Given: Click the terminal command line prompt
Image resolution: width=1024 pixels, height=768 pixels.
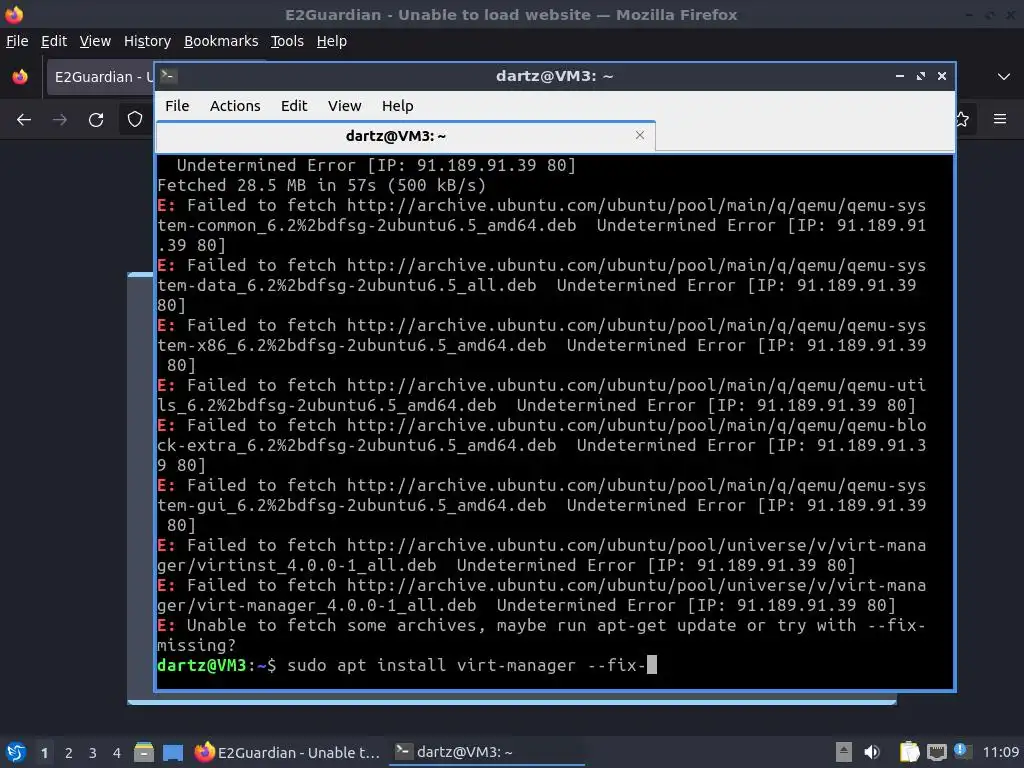Looking at the screenshot, I should coord(406,665).
